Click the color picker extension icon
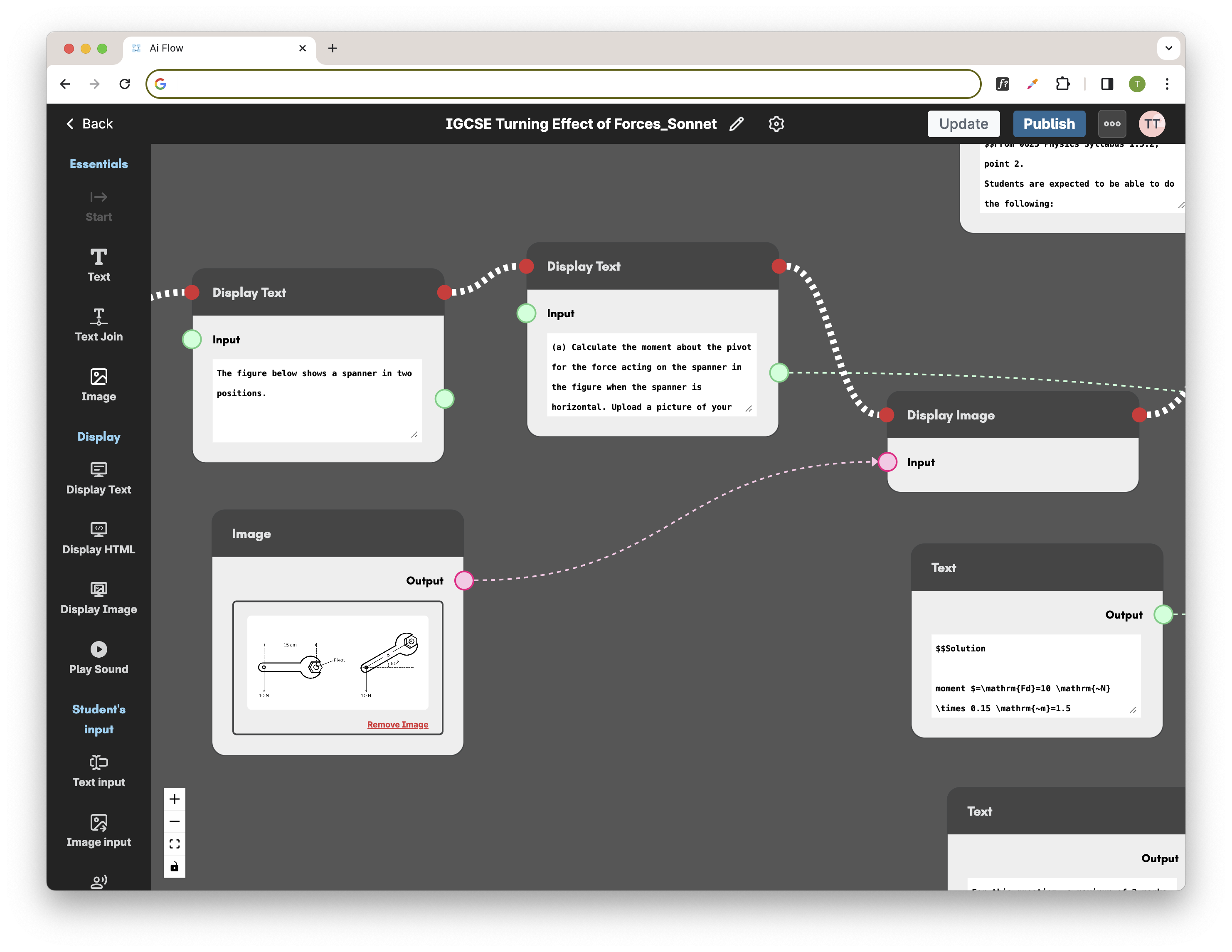 coord(1032,84)
